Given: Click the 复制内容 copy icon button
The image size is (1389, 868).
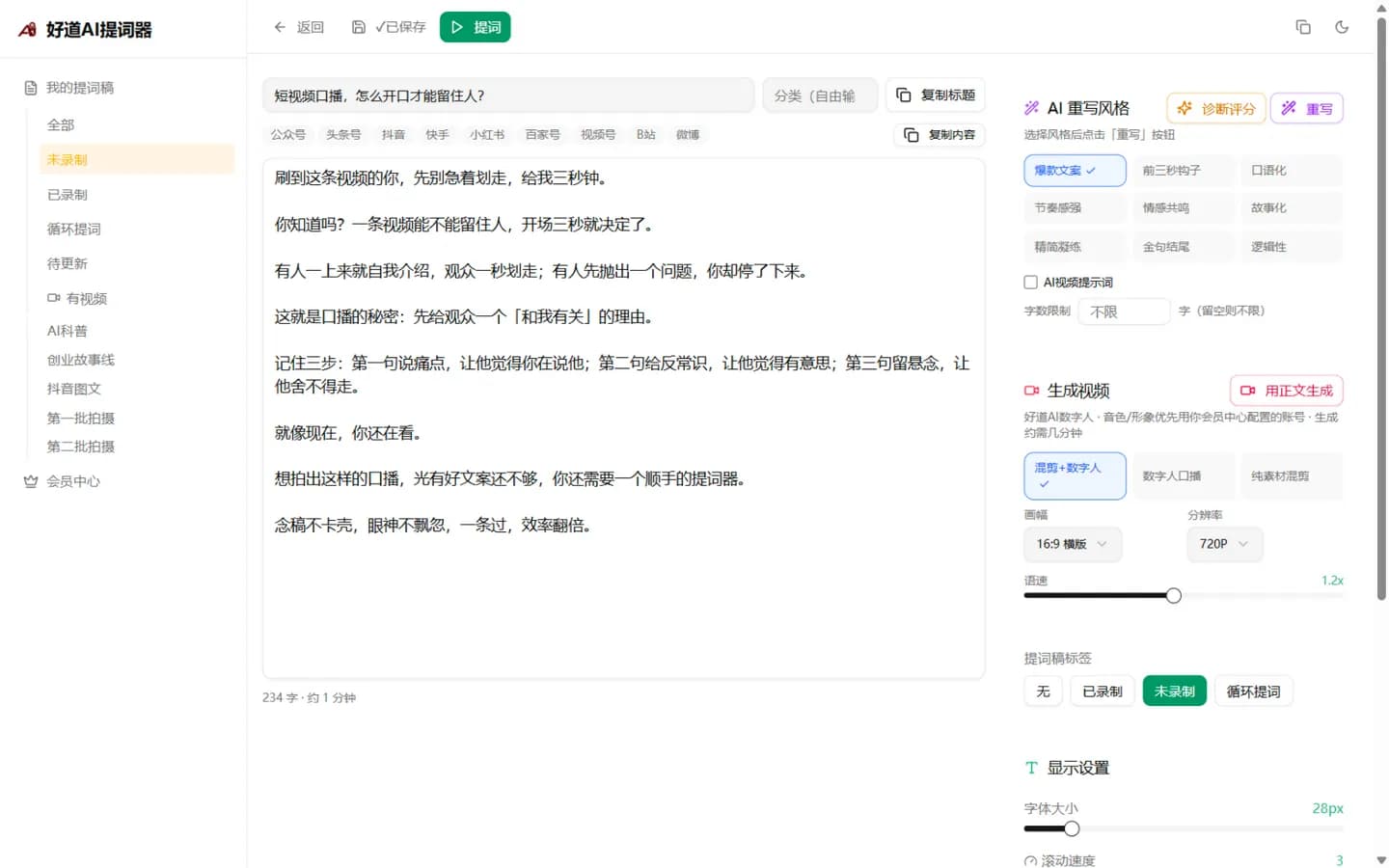Looking at the screenshot, I should [x=940, y=135].
